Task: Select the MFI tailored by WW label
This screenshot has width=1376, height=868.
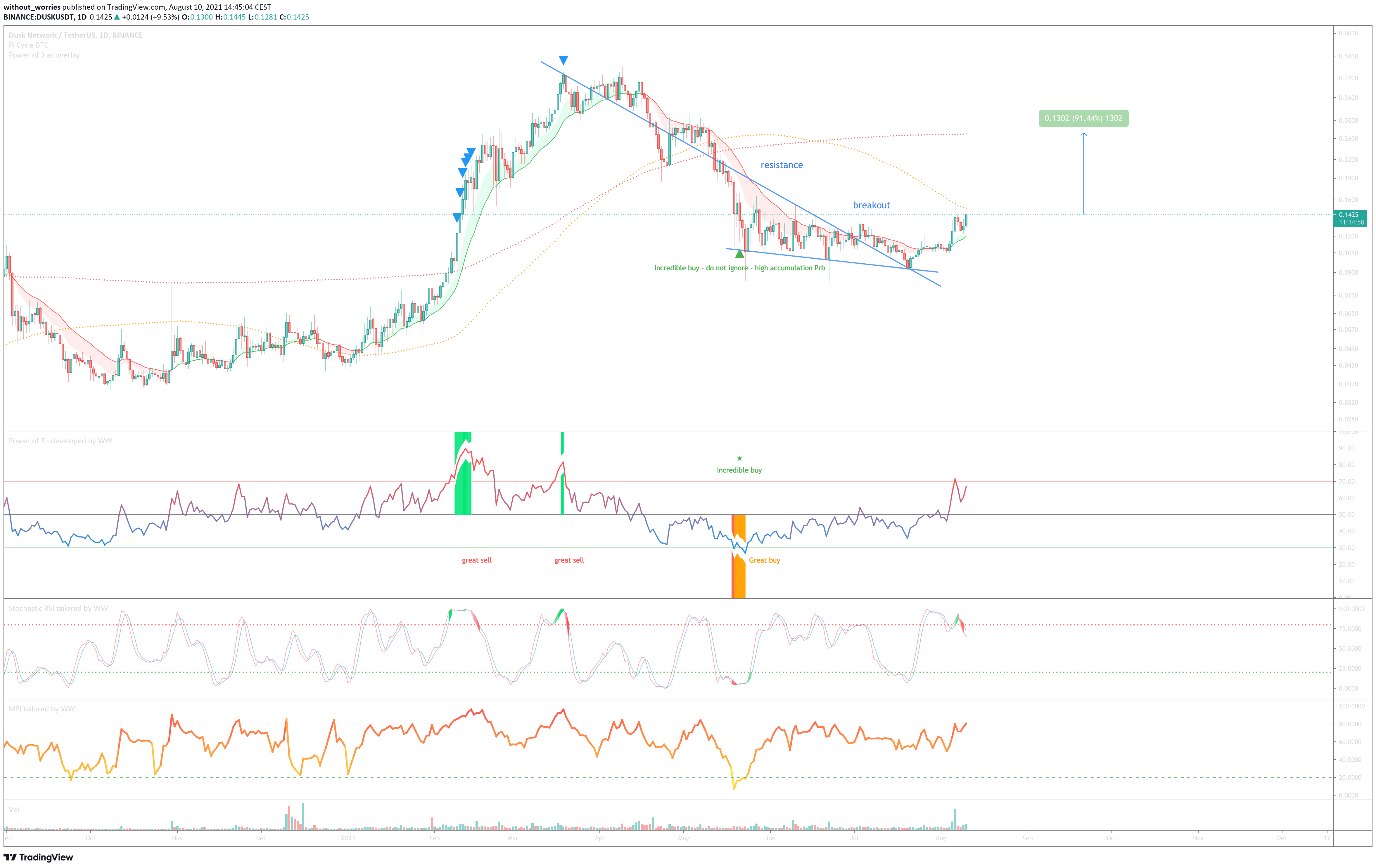Action: click(x=42, y=708)
